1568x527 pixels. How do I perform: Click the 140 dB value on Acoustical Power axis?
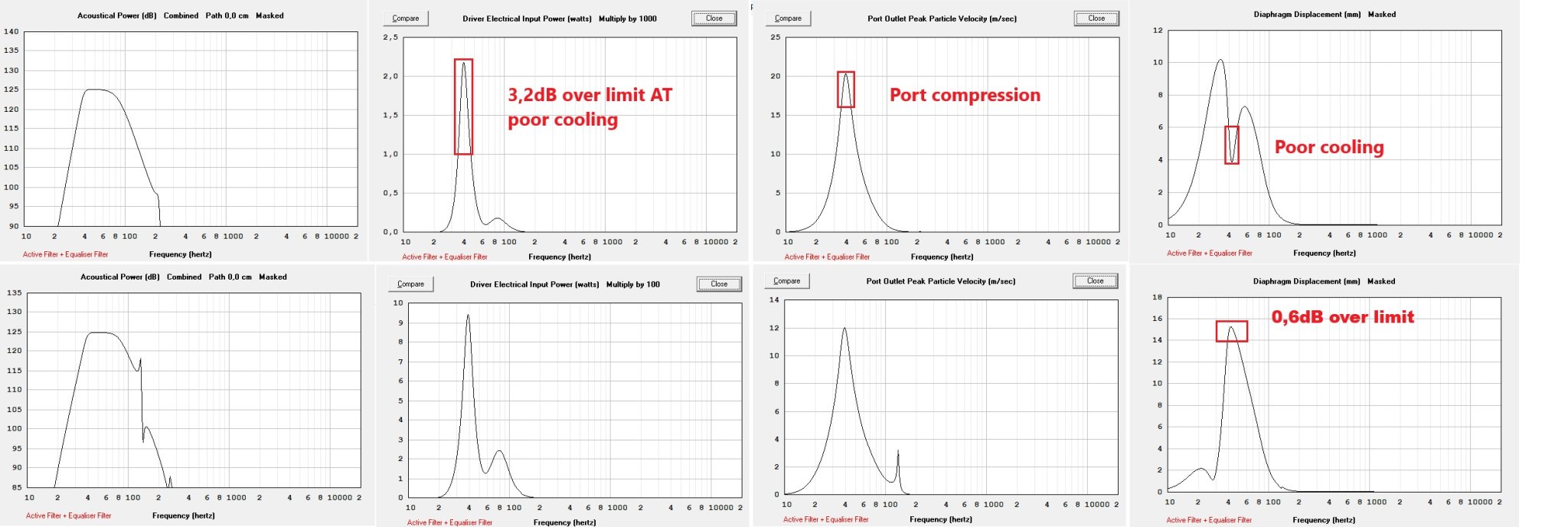[x=11, y=31]
